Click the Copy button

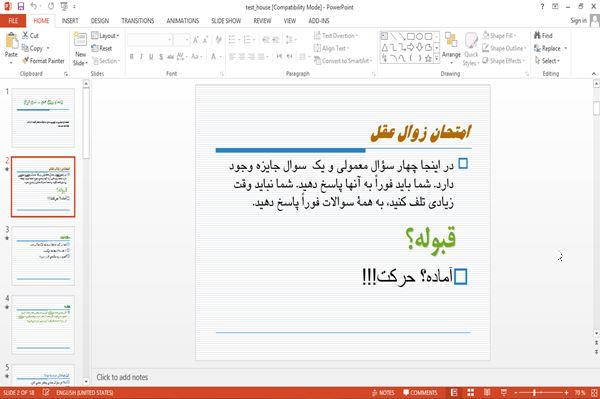coord(33,48)
